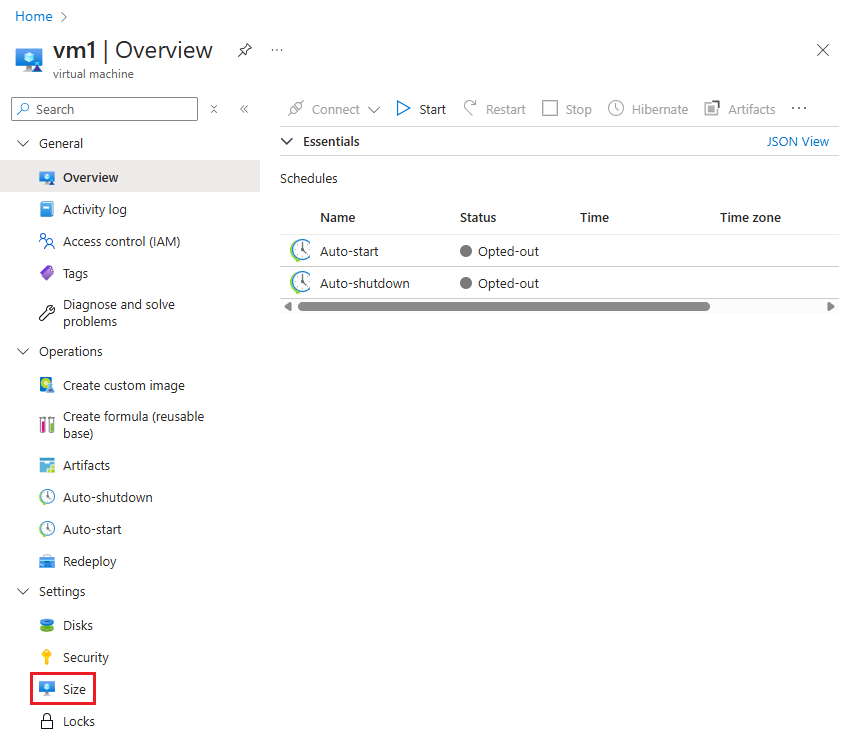The height and width of the screenshot is (733, 844).
Task: Open the Disks settings icon
Action: click(x=48, y=624)
